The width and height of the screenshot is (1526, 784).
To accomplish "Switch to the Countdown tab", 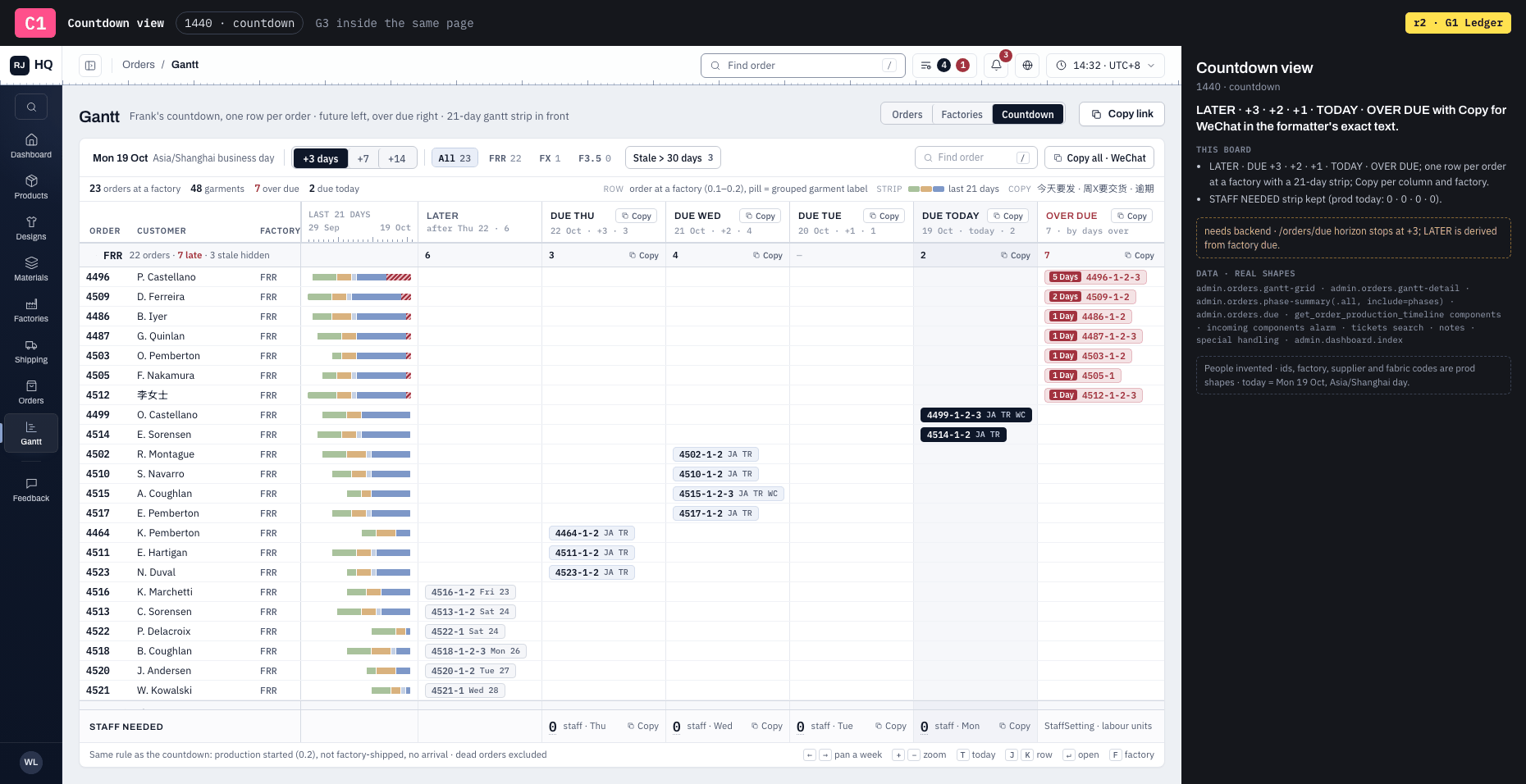I will (1027, 114).
